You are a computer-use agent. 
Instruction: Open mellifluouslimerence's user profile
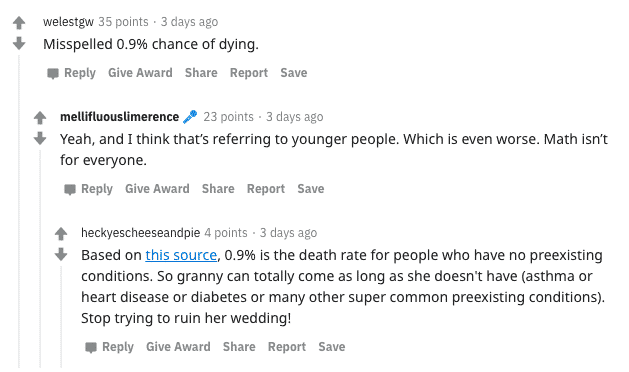pyautogui.click(x=120, y=117)
